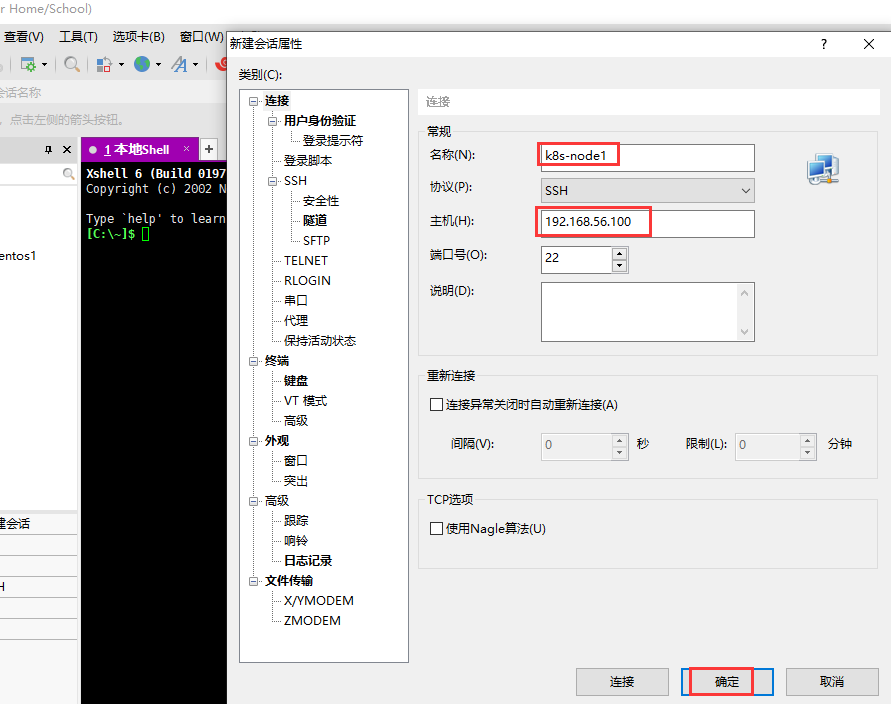Image resolution: width=891 pixels, height=704 pixels.
Task: Open dropdown arrow next to properties icon
Action: click(x=44, y=65)
